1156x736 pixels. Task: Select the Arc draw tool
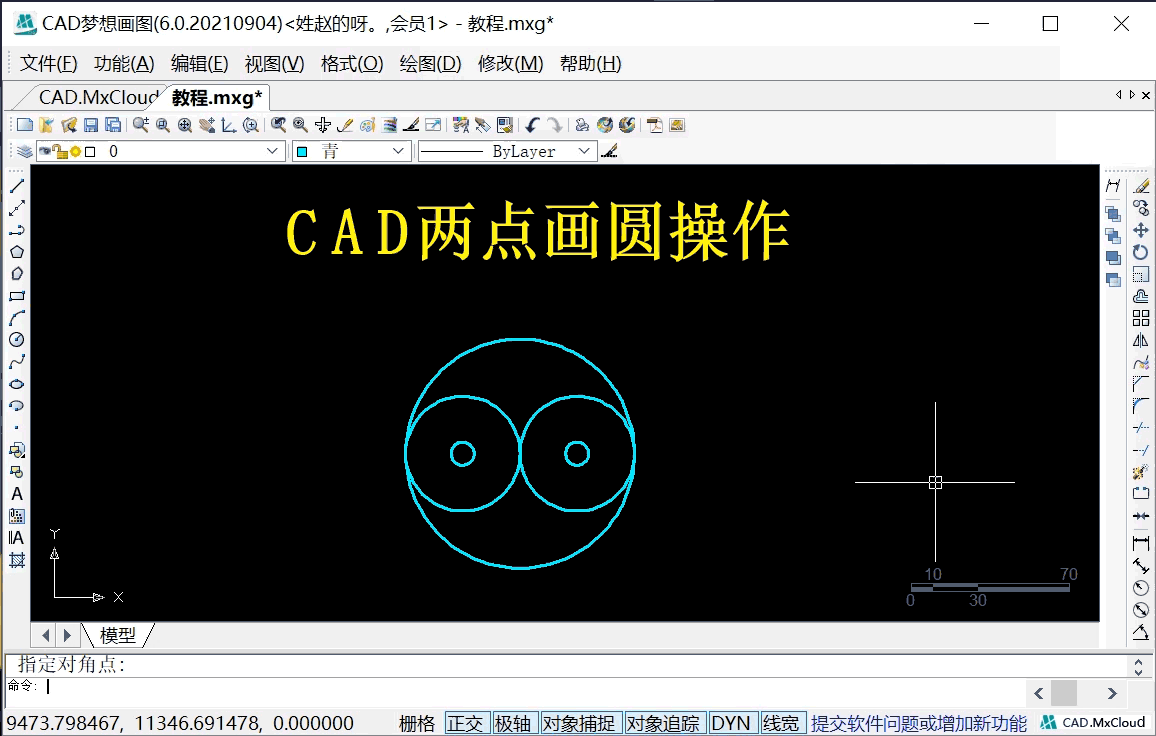click(x=17, y=319)
